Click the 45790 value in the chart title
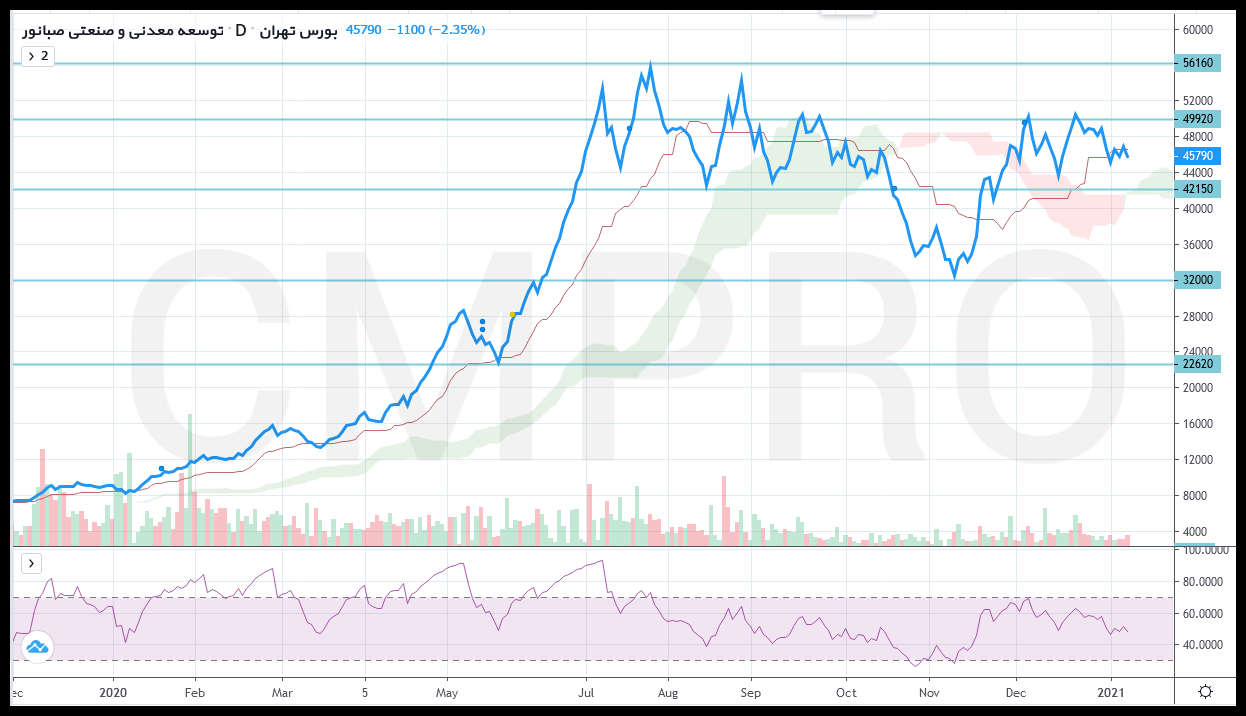This screenshot has height=716, width=1246. (363, 30)
